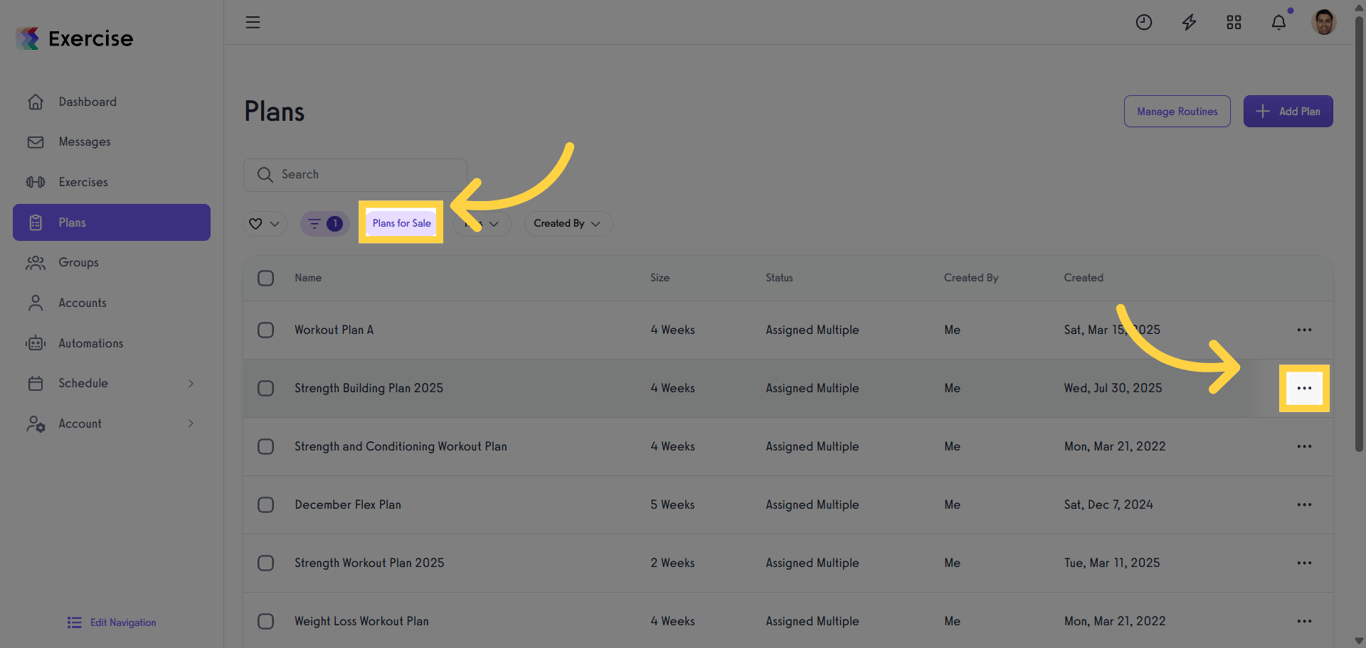Open the favorites heart filter dropdown
Viewport: 1366px width, 648px height.
coord(265,224)
